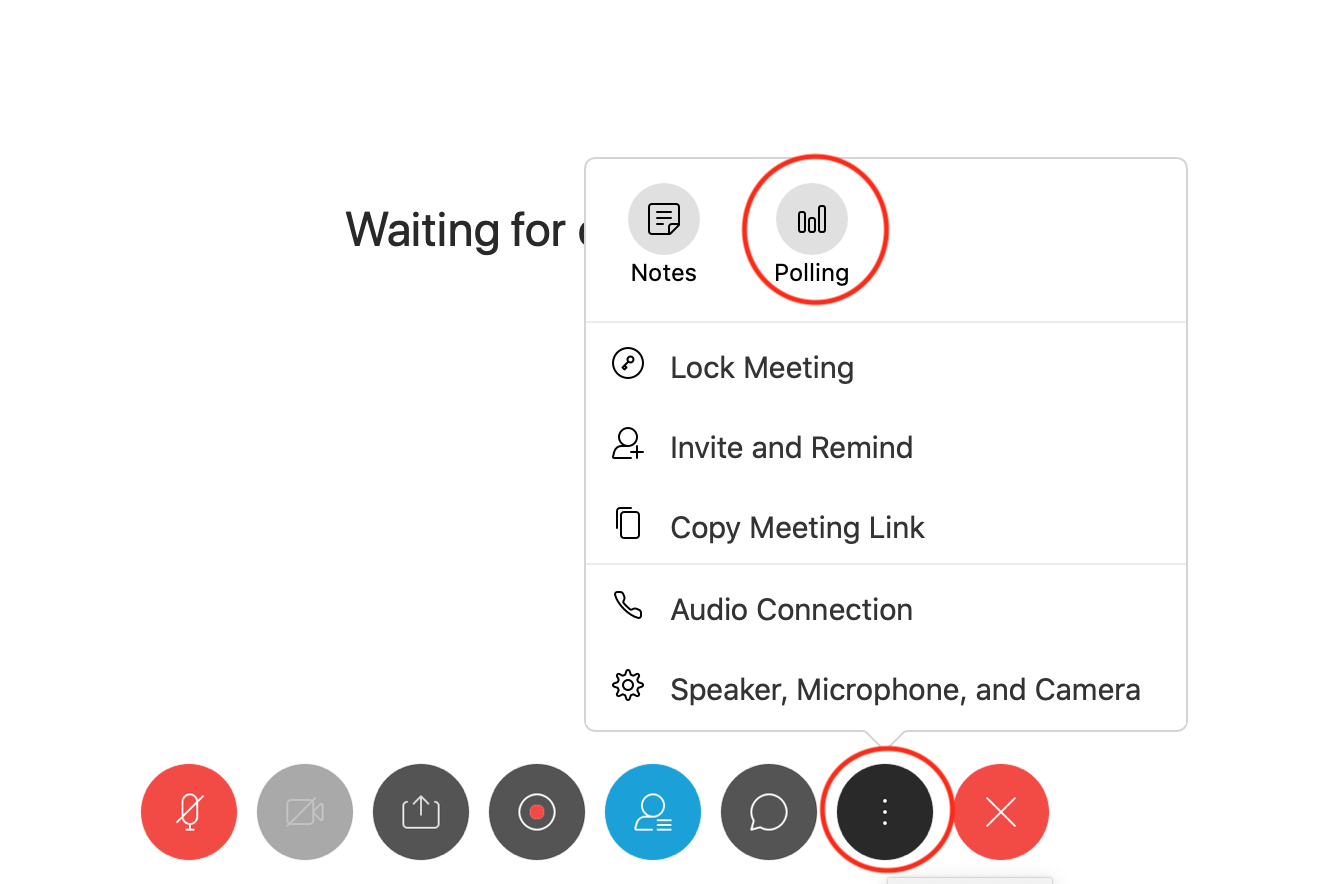Click the invite person icon
The image size is (1336, 884).
point(628,444)
